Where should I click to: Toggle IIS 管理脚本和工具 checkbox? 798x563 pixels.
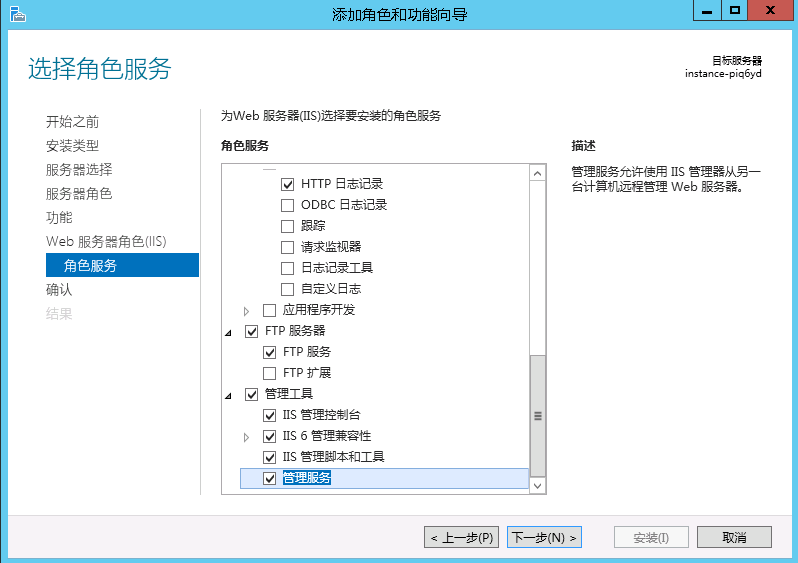(270, 457)
